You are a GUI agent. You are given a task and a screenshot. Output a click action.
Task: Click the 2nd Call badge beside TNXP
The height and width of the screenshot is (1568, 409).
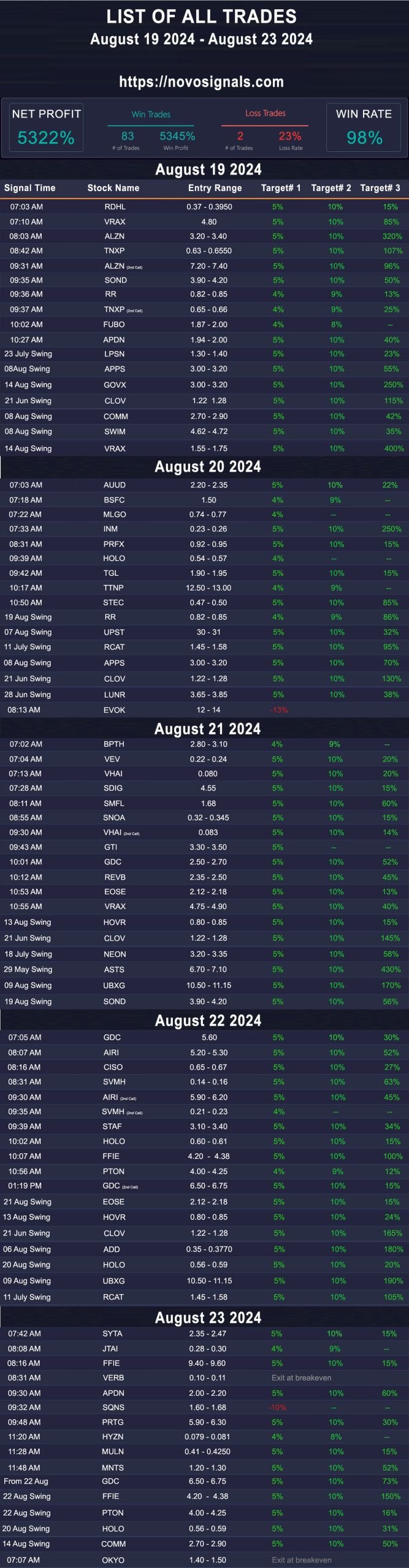tap(135, 311)
